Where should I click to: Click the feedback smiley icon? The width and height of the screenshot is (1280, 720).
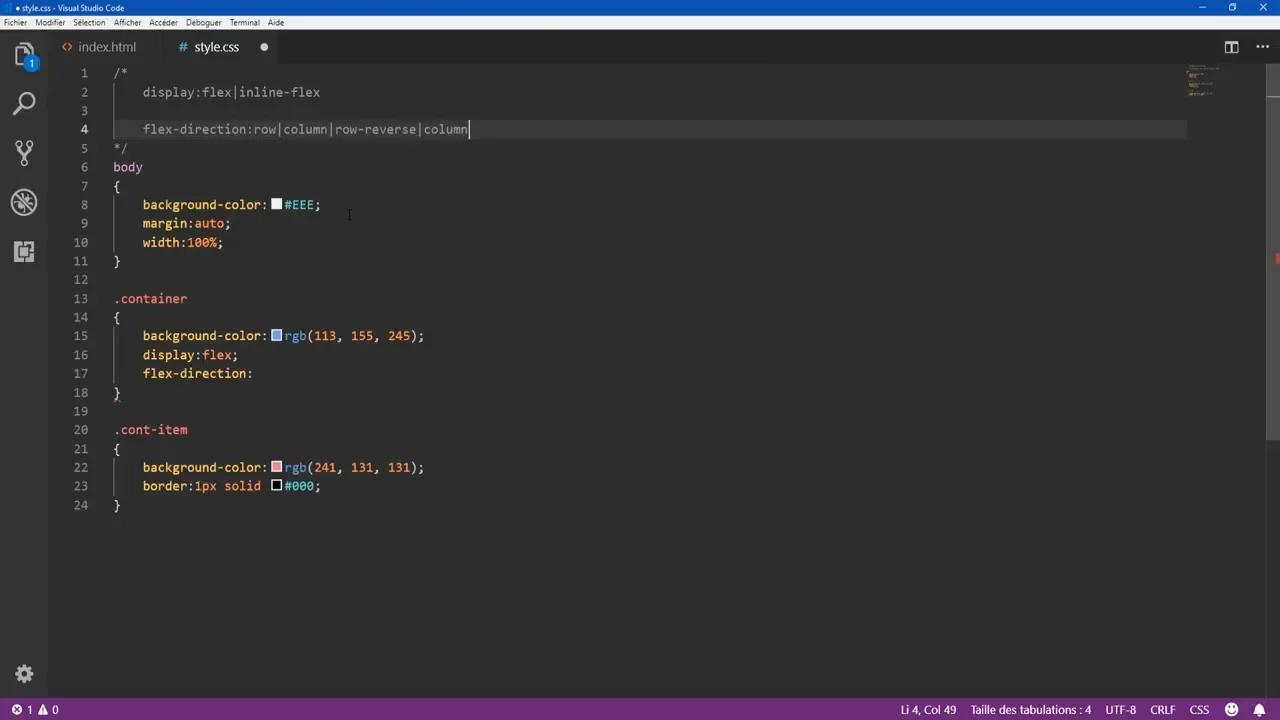[1231, 710]
